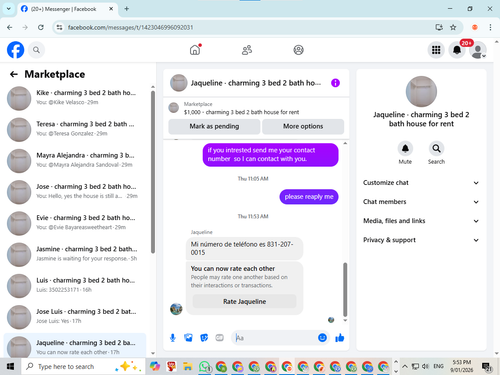Open Copilot icon in taskbar

[x=155, y=367]
